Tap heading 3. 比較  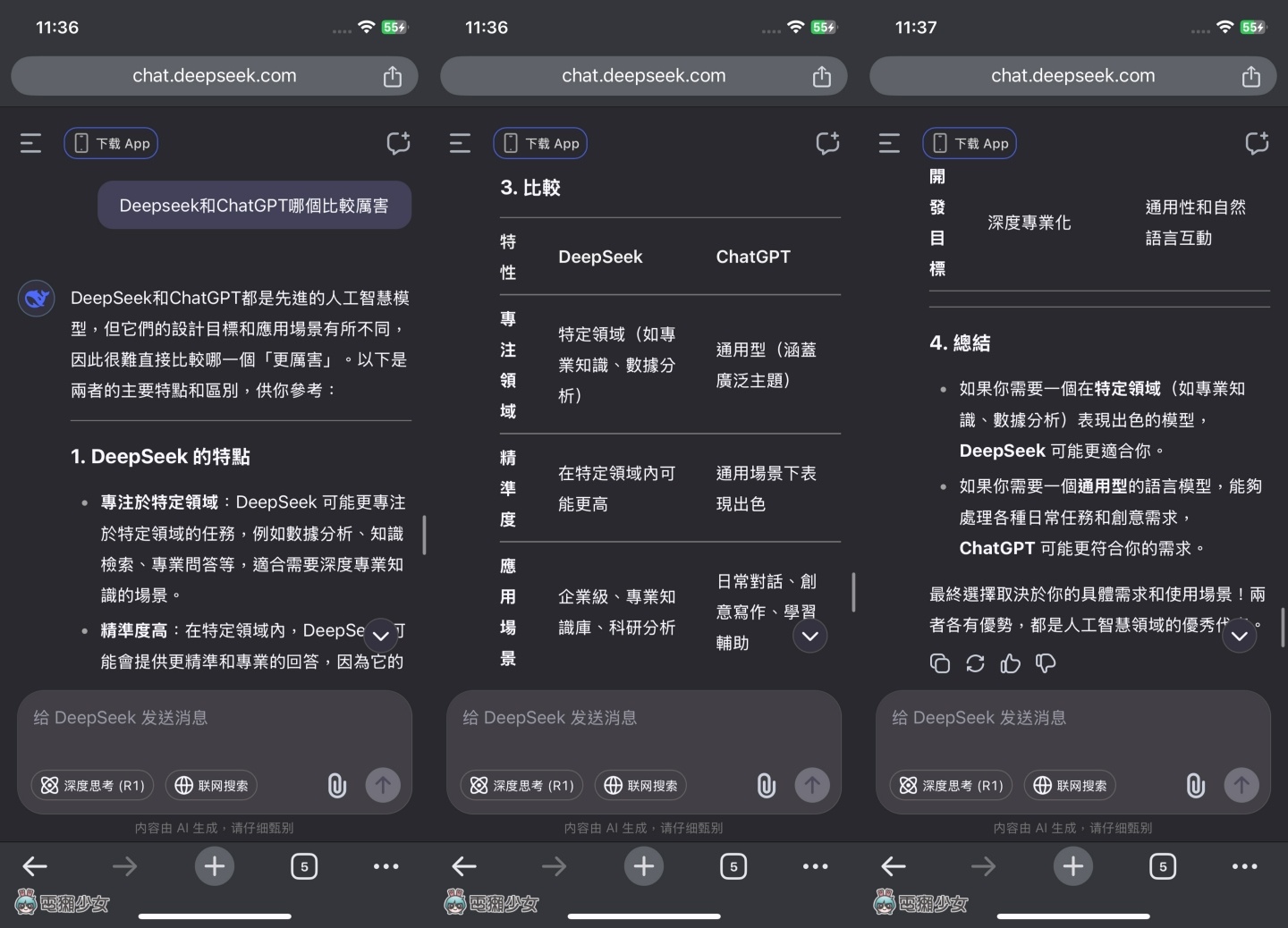[x=530, y=188]
